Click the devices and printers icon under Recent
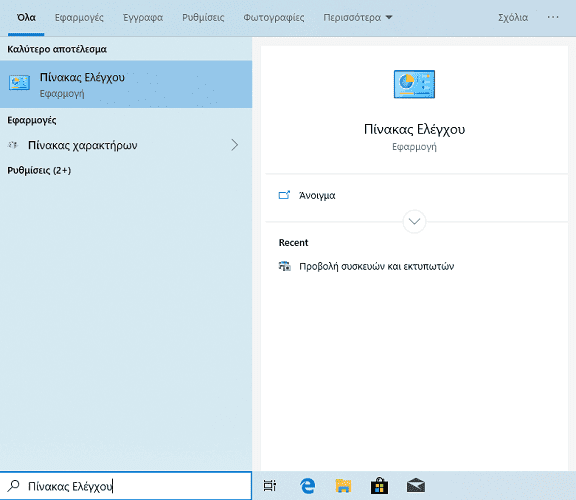This screenshot has height=500, width=576. click(284, 266)
